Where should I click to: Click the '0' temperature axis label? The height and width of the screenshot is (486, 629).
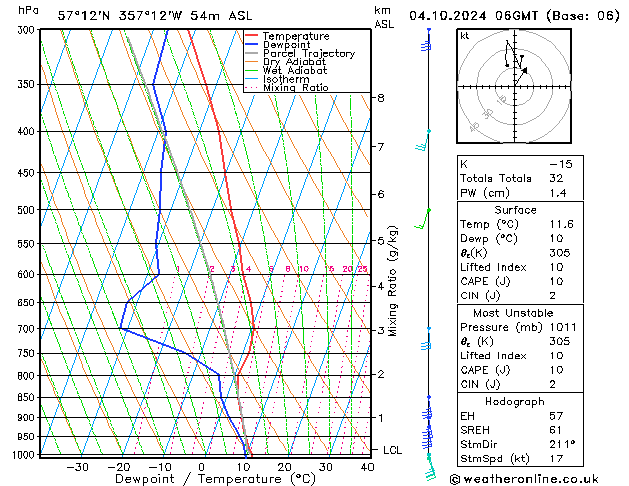pos(202,467)
